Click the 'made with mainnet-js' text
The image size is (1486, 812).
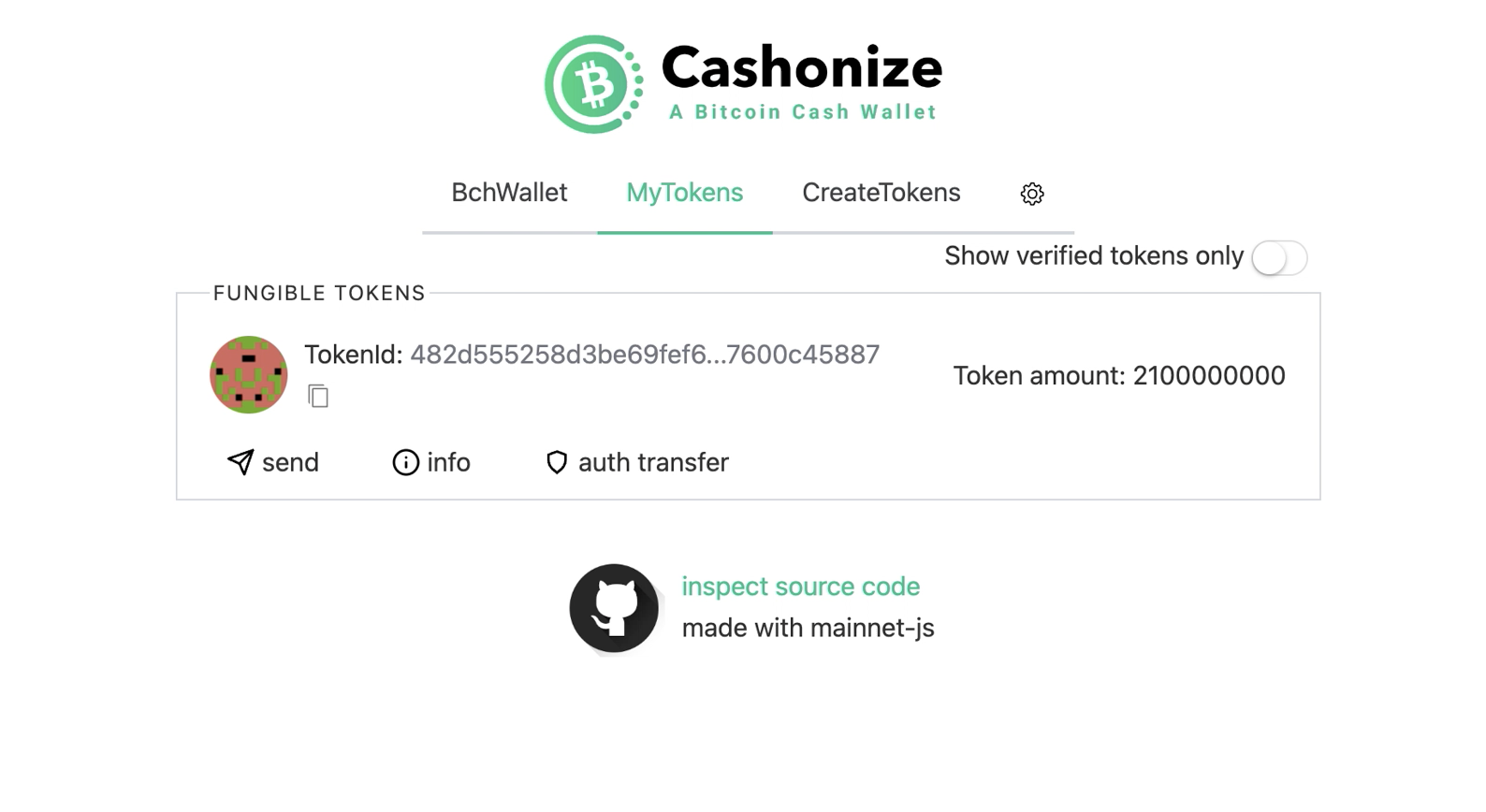coord(809,628)
